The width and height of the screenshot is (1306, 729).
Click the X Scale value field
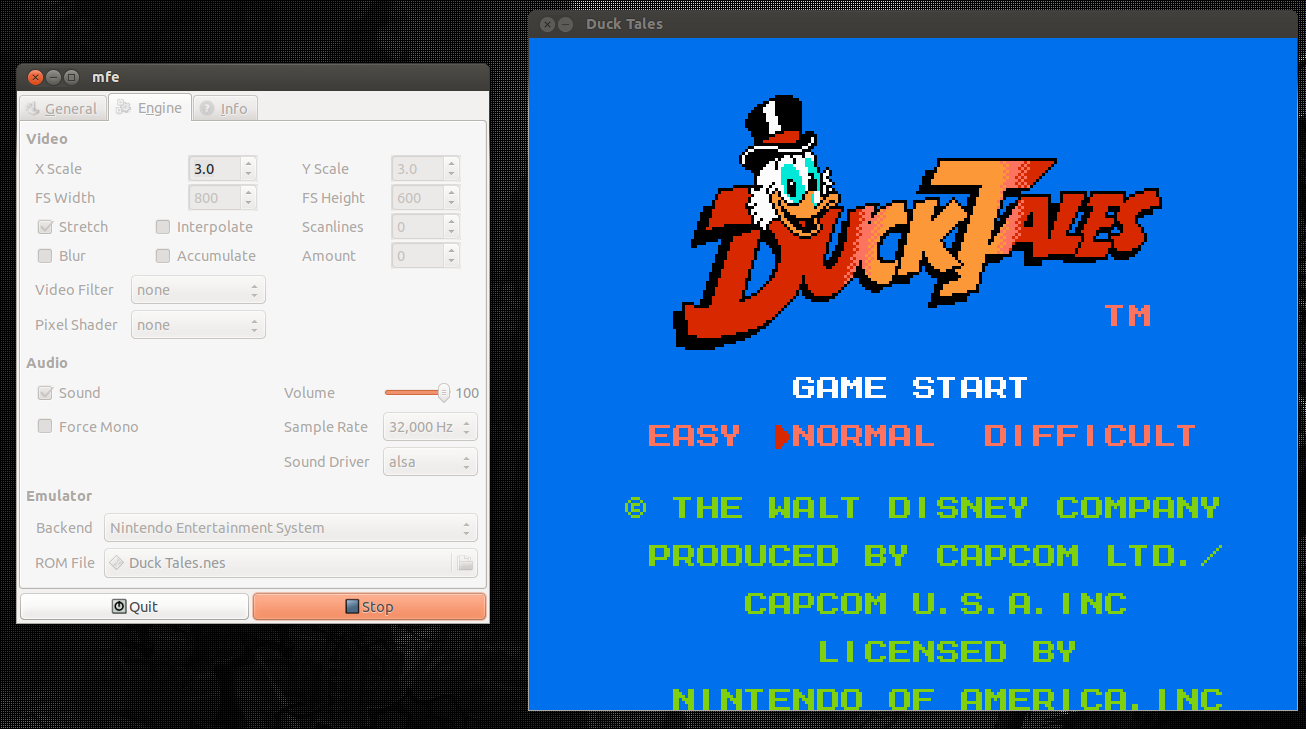(214, 169)
